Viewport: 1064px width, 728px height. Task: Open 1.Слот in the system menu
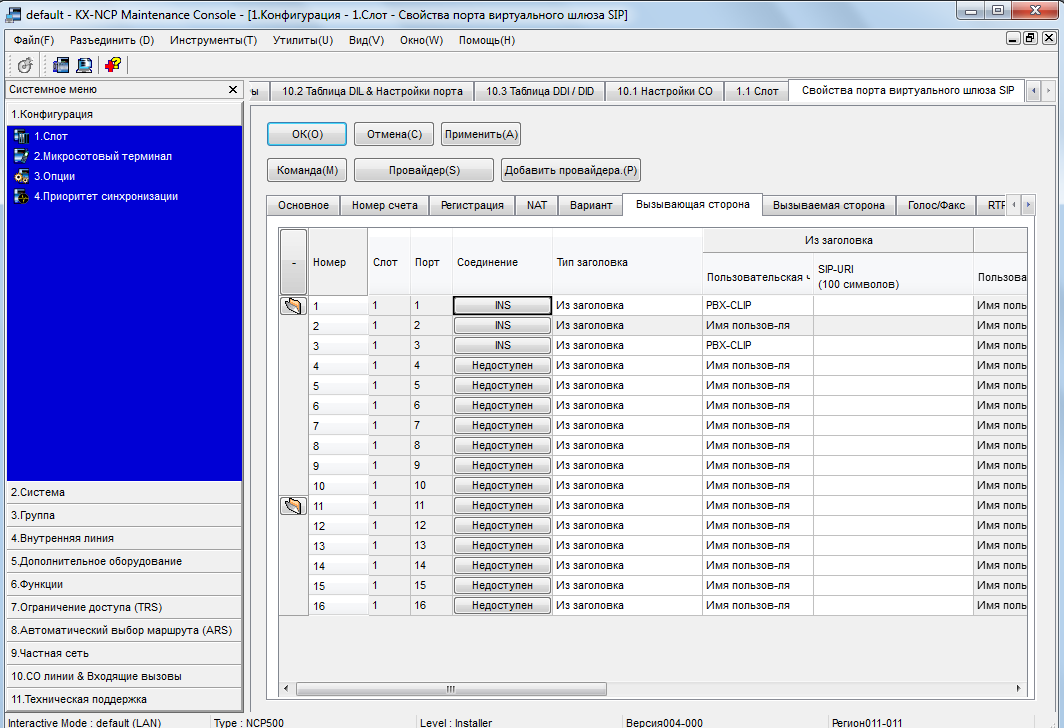[50, 136]
